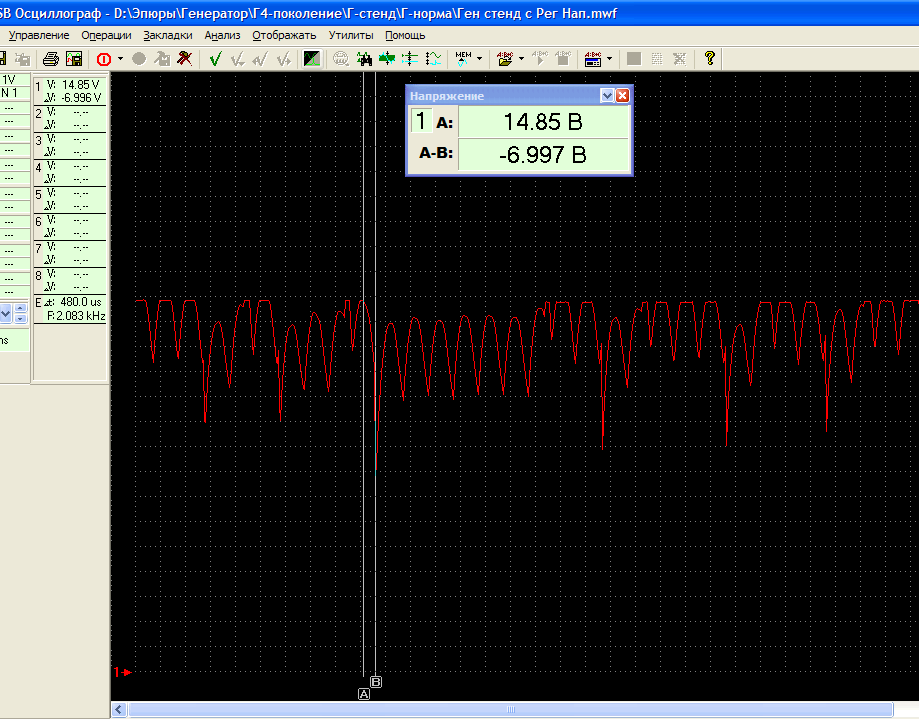Open dropdown next to A:B:C panel icon
Screen dimensions: 919x720
click(x=610, y=59)
